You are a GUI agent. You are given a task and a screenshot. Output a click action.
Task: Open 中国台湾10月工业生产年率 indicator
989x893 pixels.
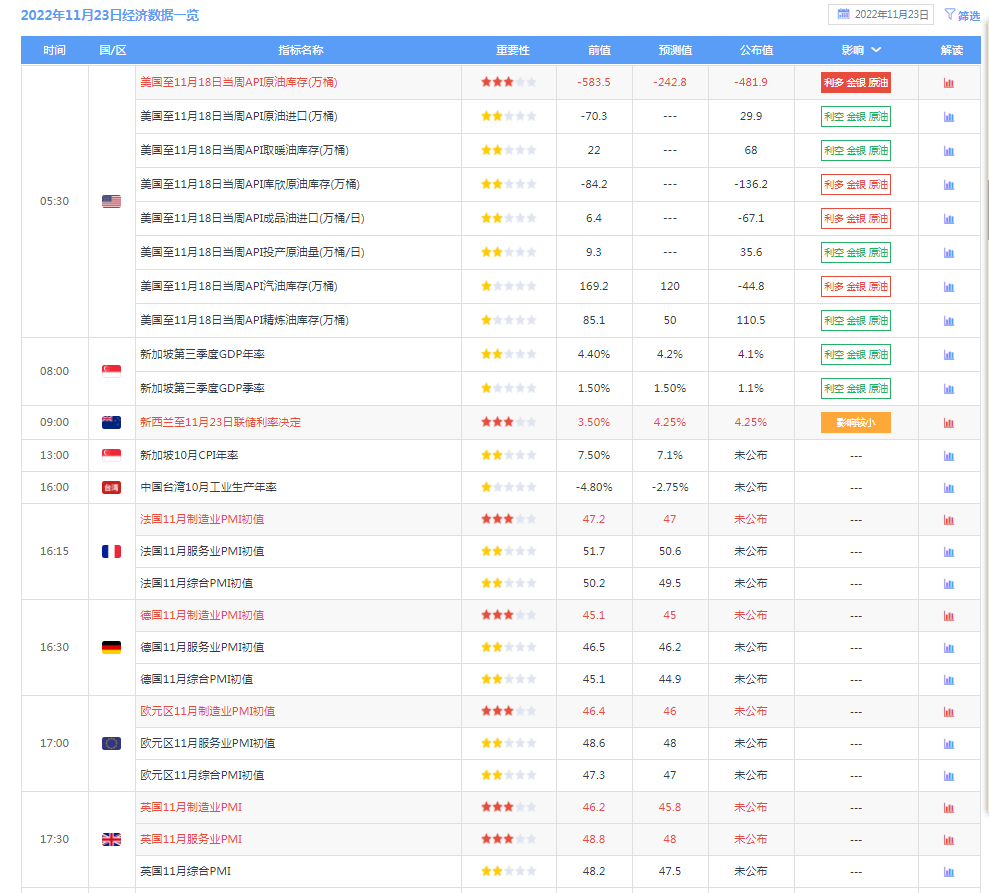tap(208, 487)
